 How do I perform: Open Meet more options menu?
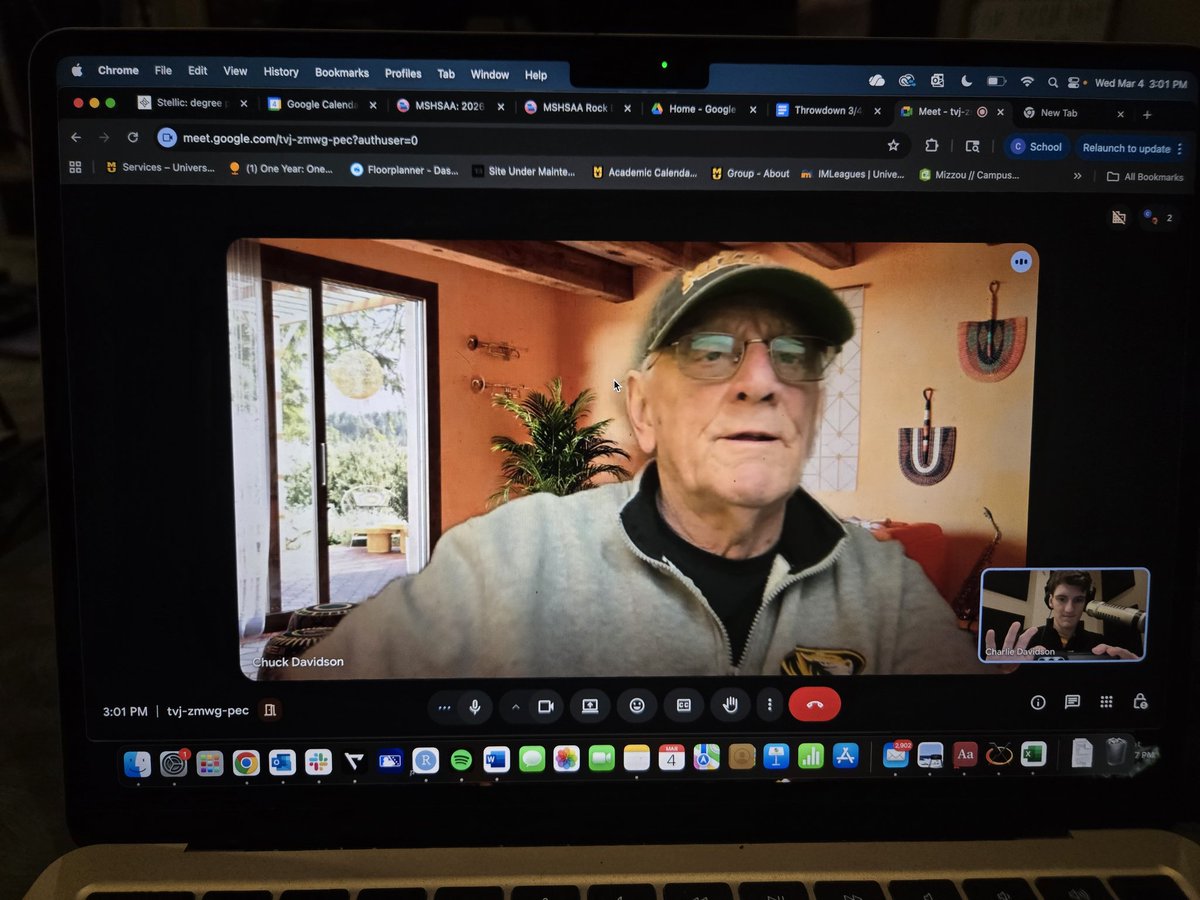769,705
